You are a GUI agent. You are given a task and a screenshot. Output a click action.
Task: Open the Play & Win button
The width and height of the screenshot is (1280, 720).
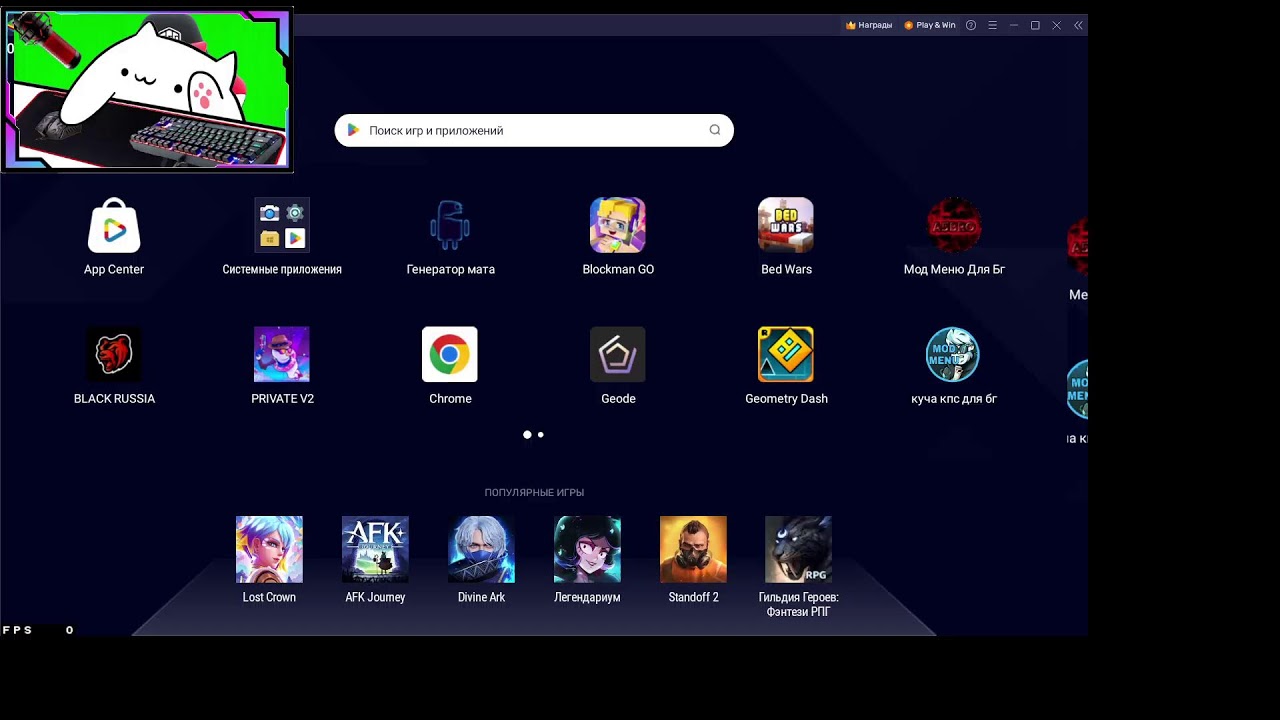[x=930, y=25]
